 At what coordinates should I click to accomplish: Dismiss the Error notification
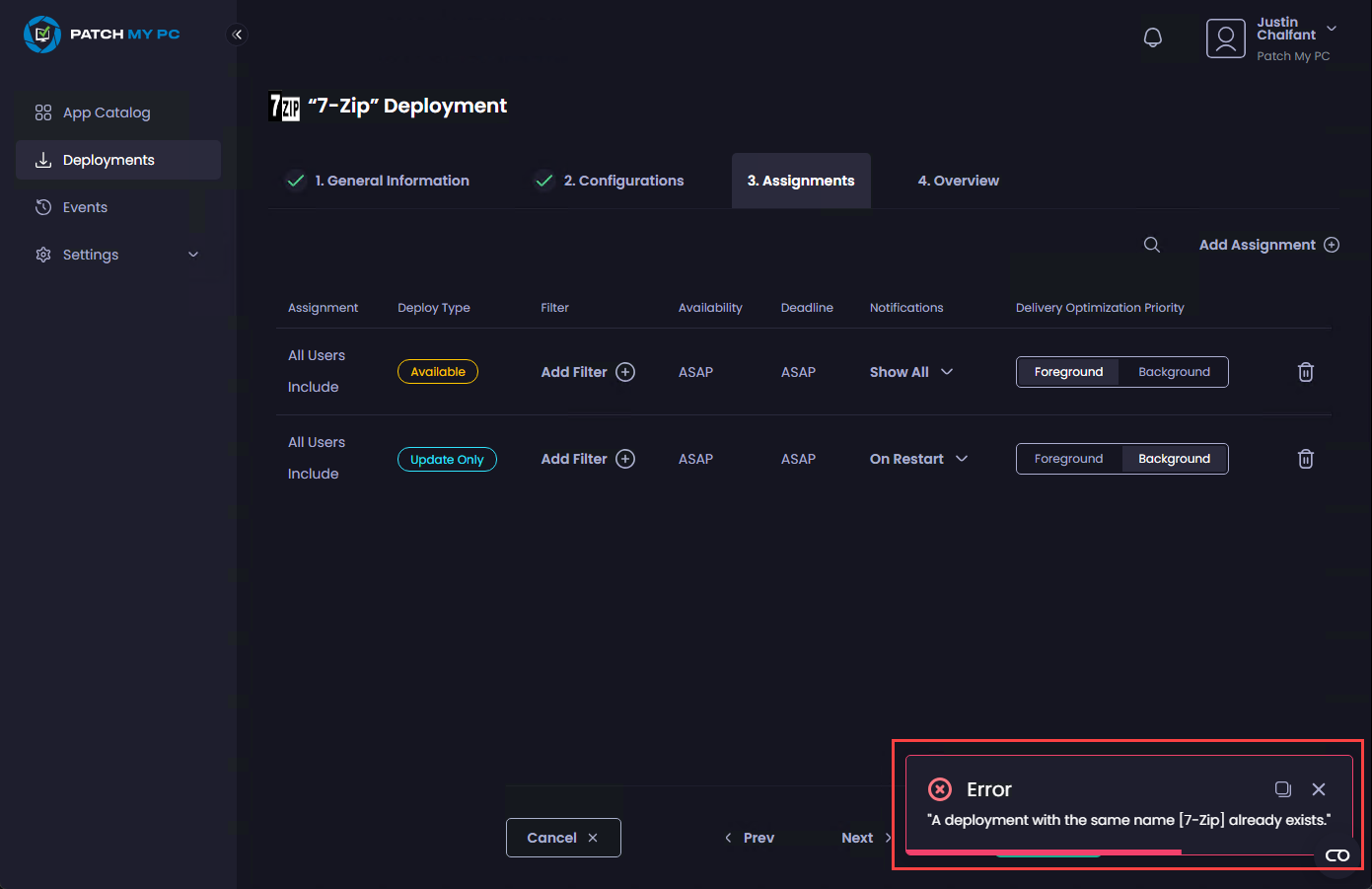click(x=1319, y=789)
